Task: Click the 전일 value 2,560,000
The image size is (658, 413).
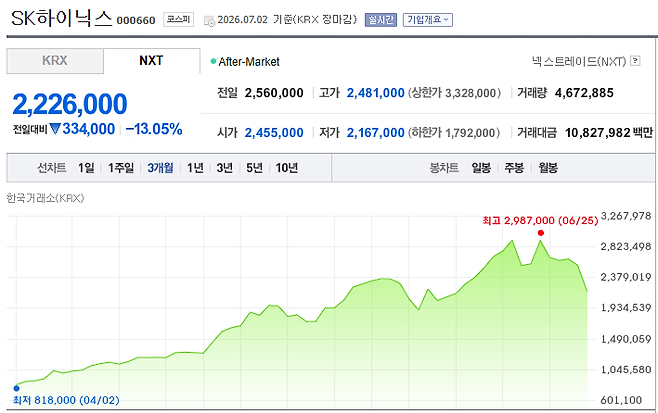Action: 274,93
